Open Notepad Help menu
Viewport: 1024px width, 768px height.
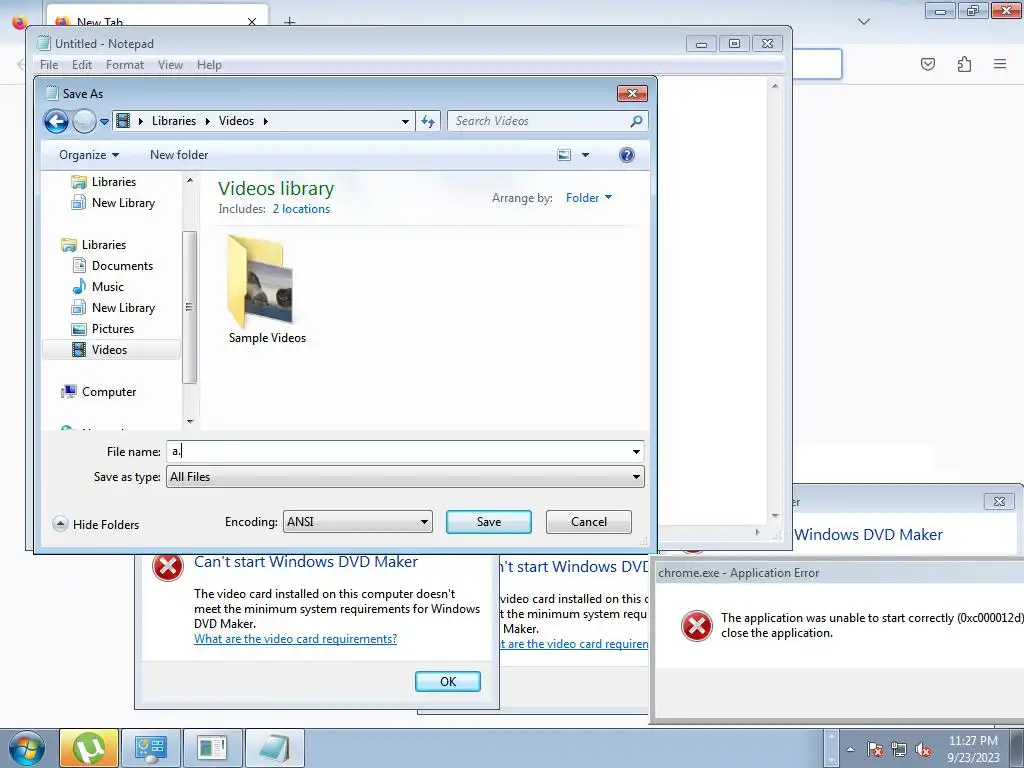pos(209,65)
